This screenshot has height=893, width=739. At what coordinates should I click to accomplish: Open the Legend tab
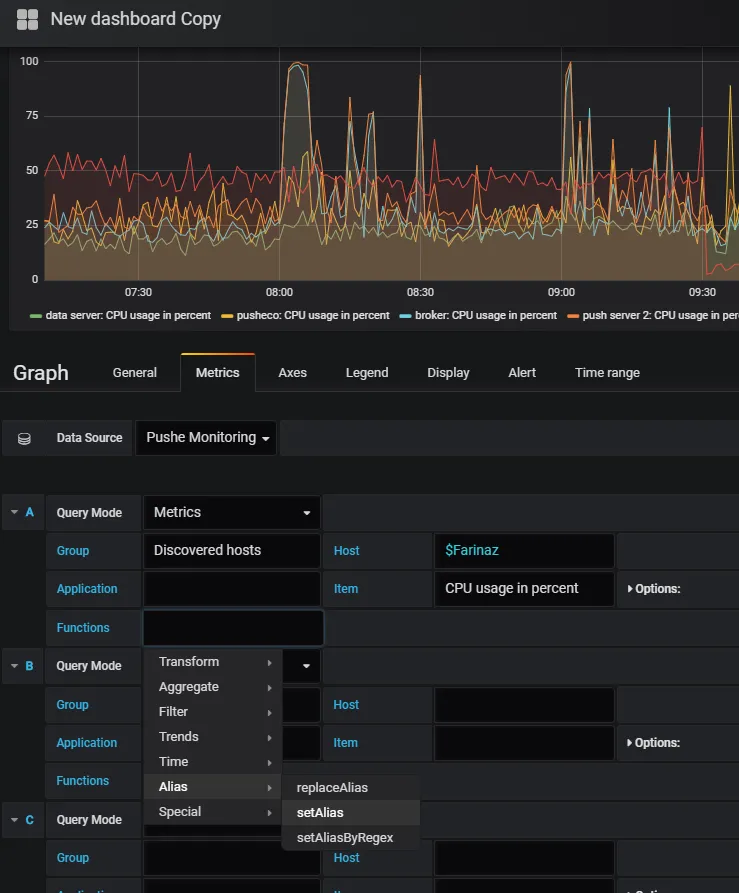pos(367,372)
